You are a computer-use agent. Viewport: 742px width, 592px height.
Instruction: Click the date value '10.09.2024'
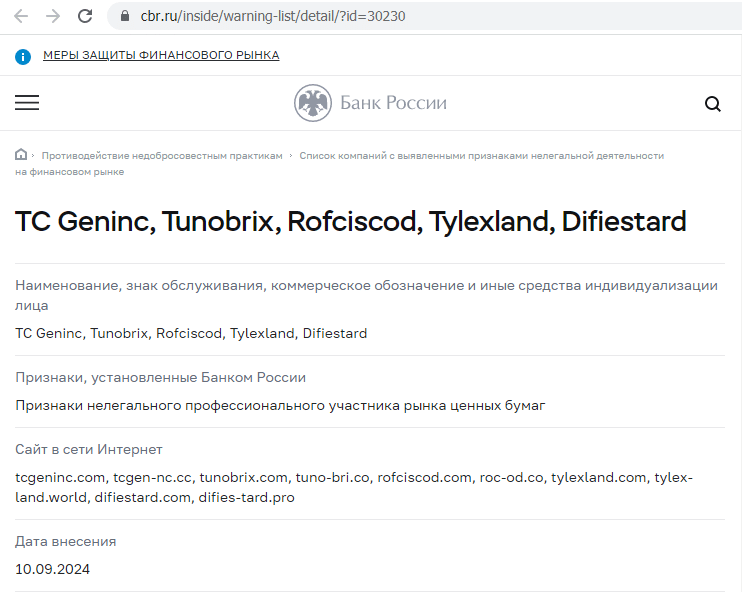click(x=53, y=569)
